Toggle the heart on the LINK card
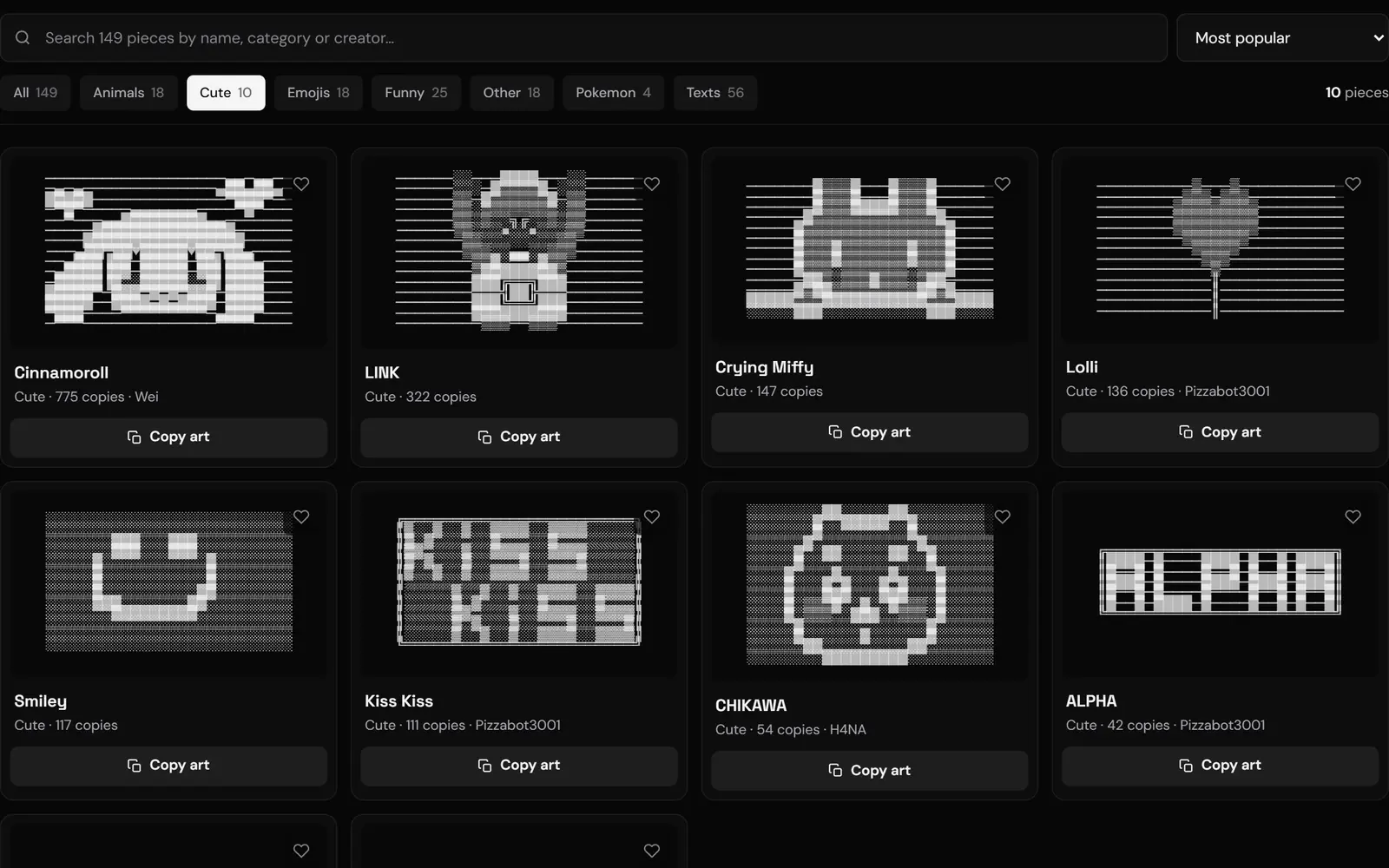 652,184
